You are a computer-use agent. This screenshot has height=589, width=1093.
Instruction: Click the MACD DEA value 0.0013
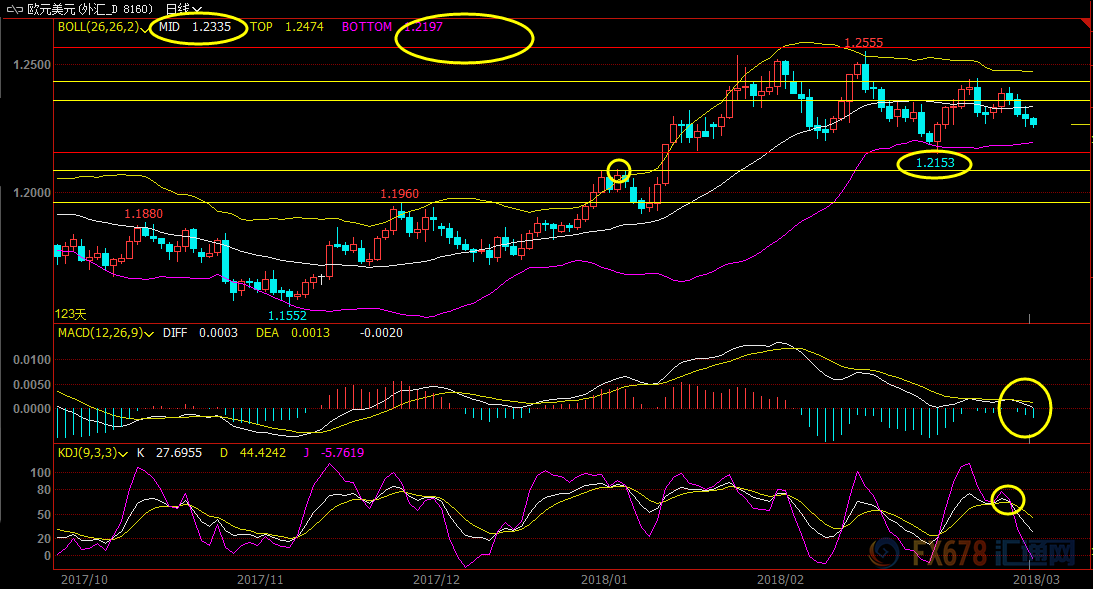[309, 333]
